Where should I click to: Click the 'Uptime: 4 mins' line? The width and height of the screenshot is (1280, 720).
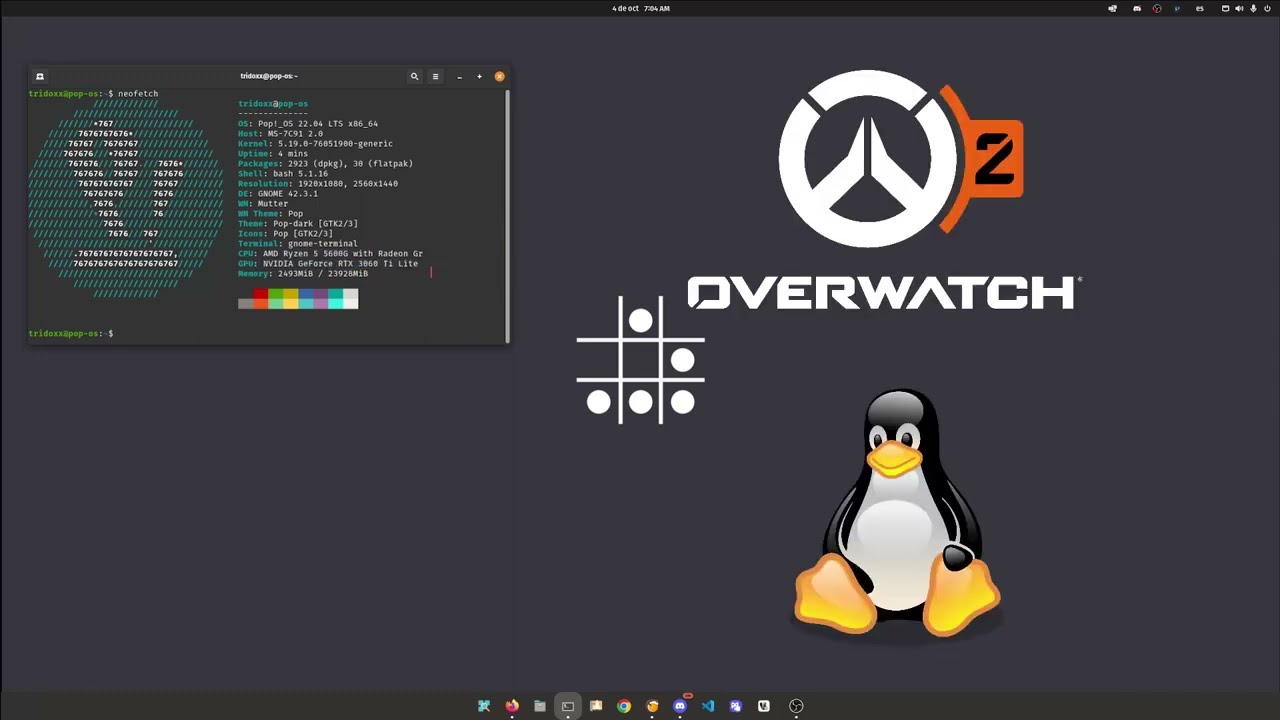(273, 154)
